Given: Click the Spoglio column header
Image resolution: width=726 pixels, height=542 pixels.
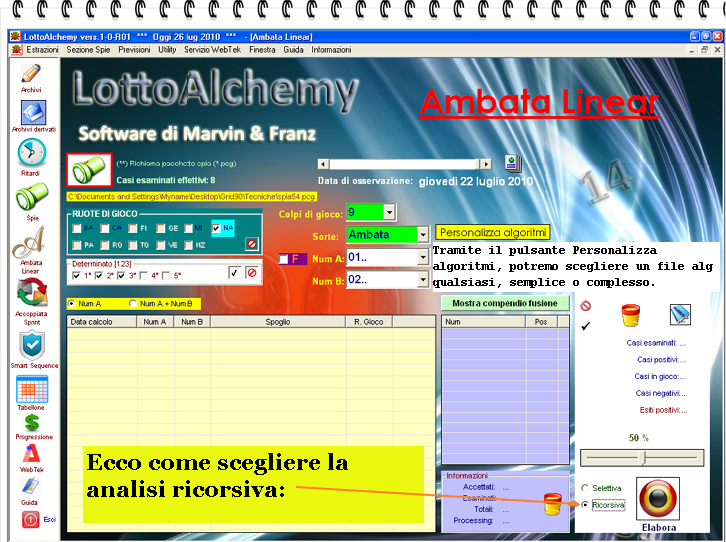Looking at the screenshot, I should [278, 322].
